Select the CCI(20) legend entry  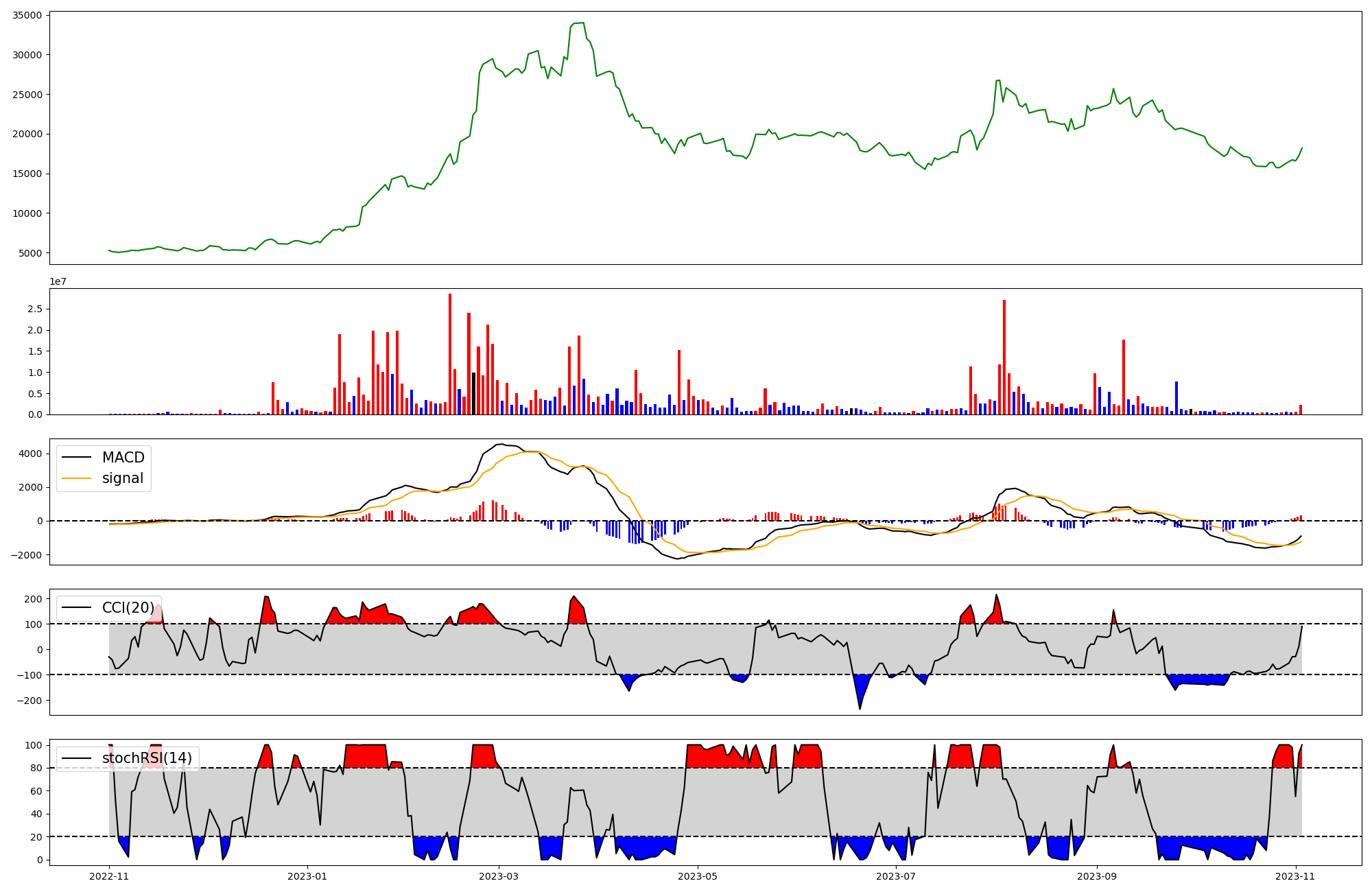[x=128, y=608]
